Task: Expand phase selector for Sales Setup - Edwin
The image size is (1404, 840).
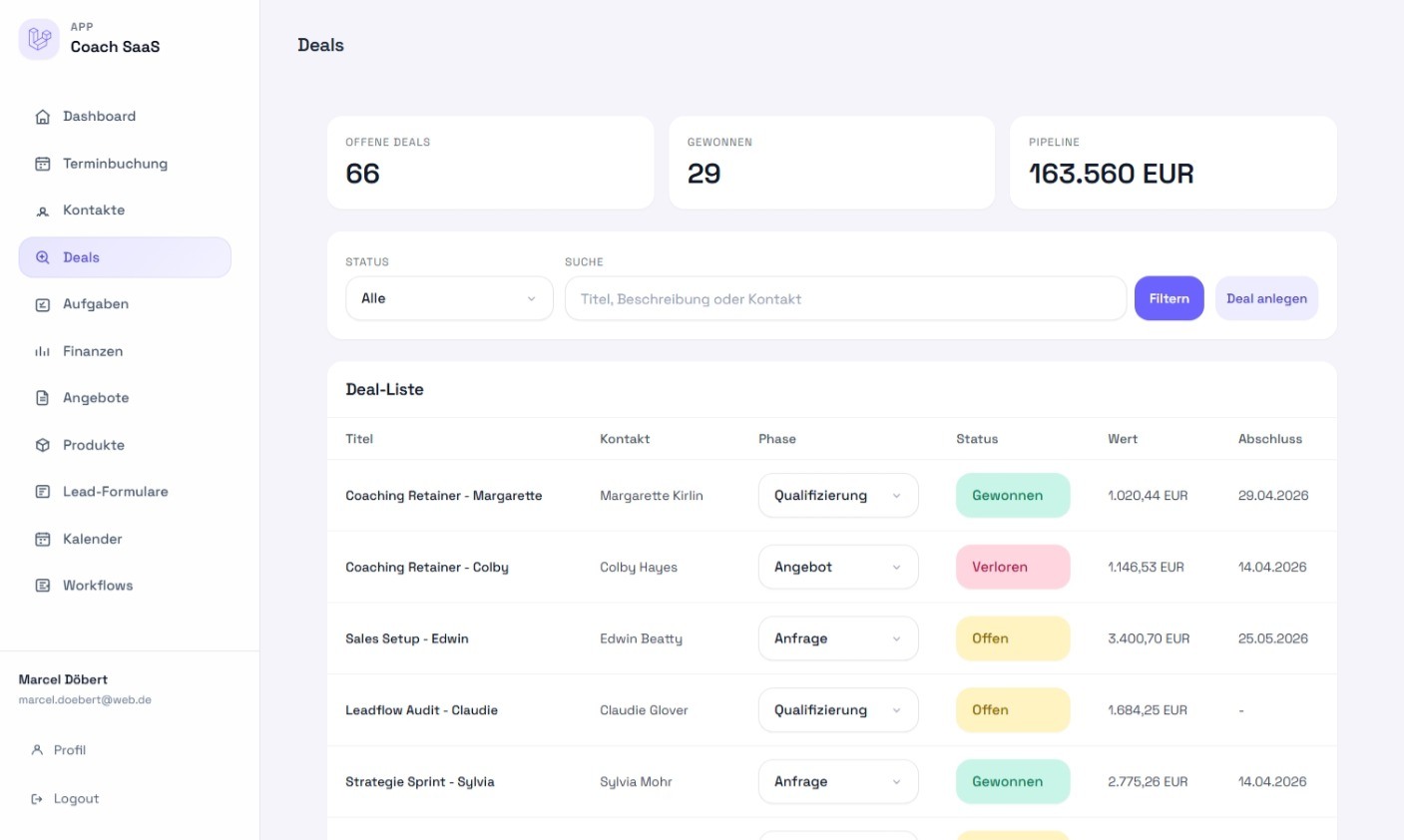Action: coord(838,638)
